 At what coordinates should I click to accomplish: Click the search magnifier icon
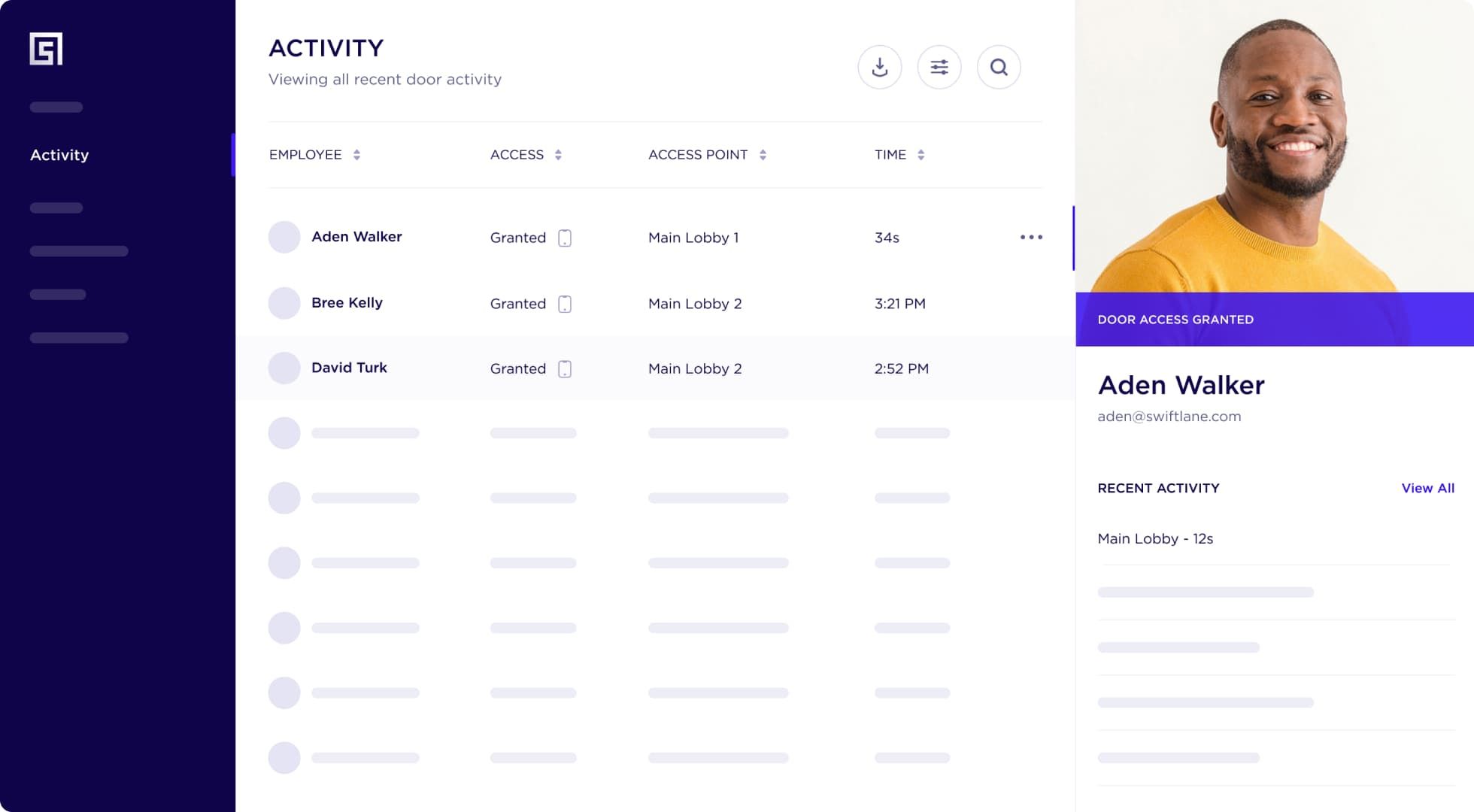[x=998, y=68]
